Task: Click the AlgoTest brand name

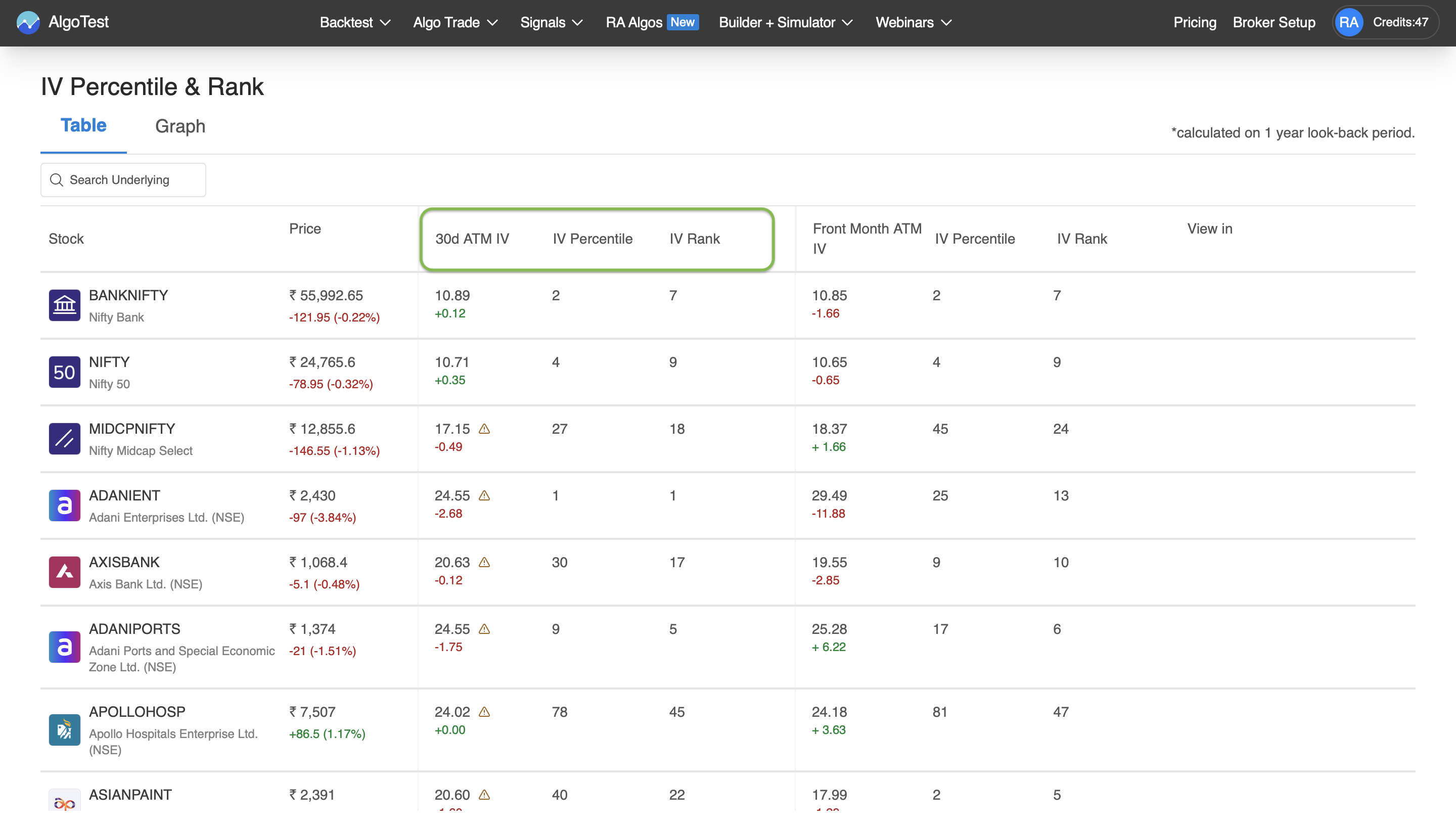Action: click(x=78, y=22)
